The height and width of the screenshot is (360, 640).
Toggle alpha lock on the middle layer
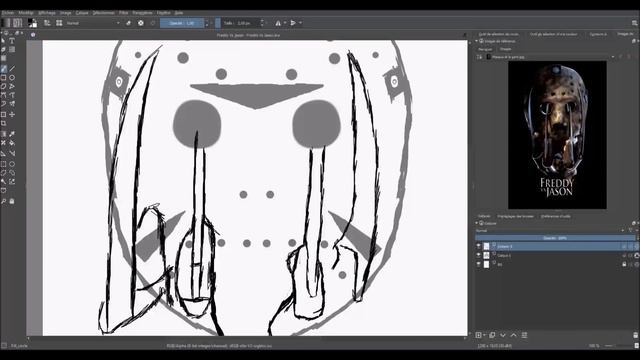(x=637, y=256)
